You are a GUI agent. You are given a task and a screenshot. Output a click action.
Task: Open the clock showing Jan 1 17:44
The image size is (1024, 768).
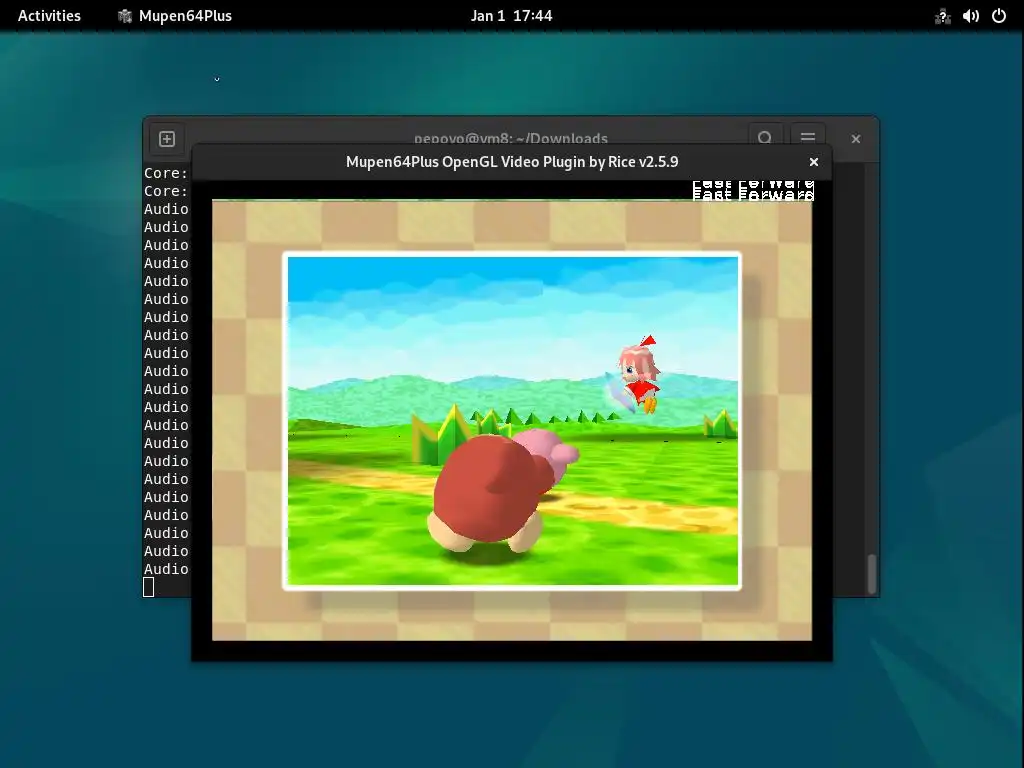pyautogui.click(x=511, y=16)
